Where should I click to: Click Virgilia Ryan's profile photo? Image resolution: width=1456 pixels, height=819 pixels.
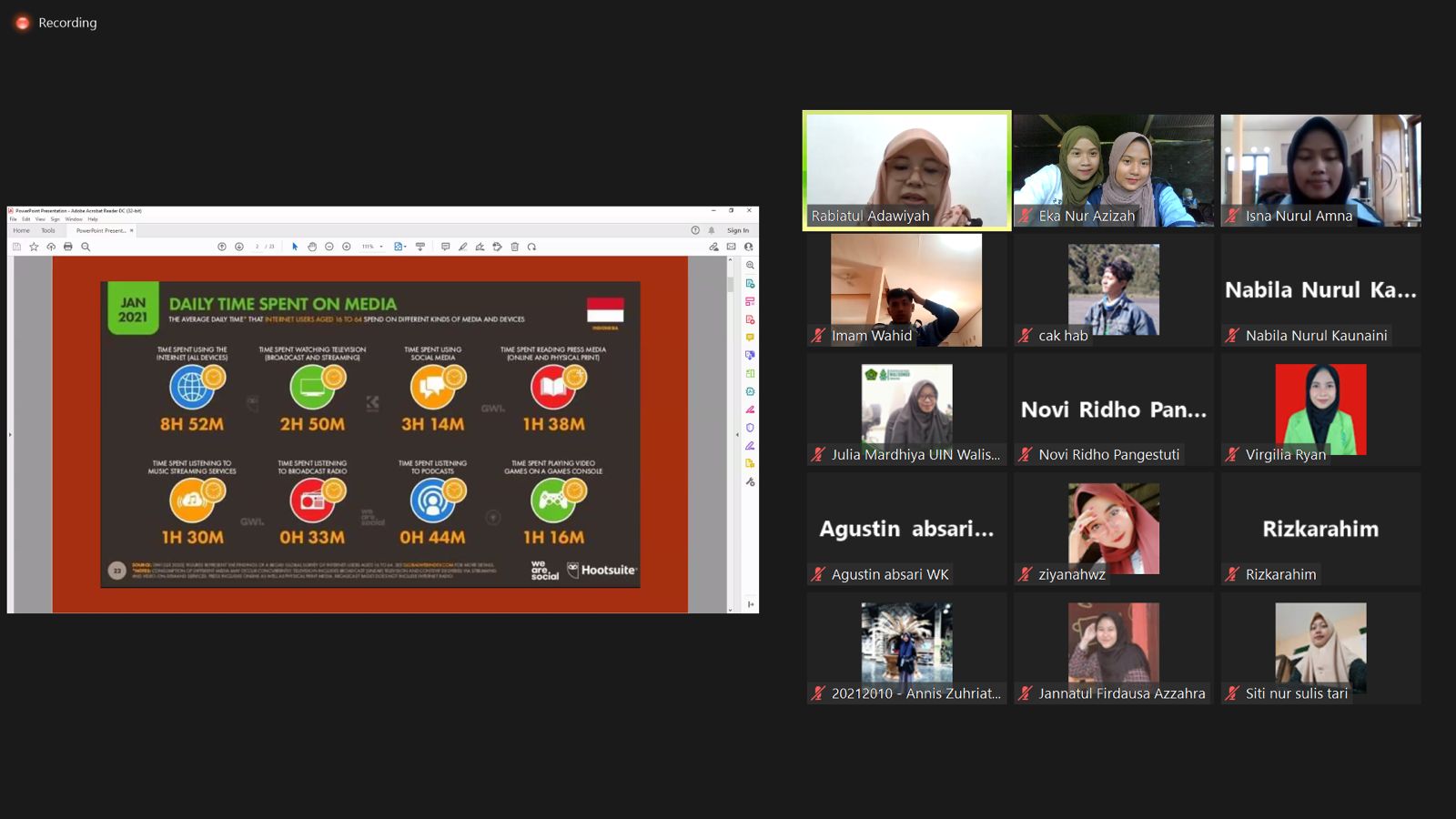click(1320, 409)
